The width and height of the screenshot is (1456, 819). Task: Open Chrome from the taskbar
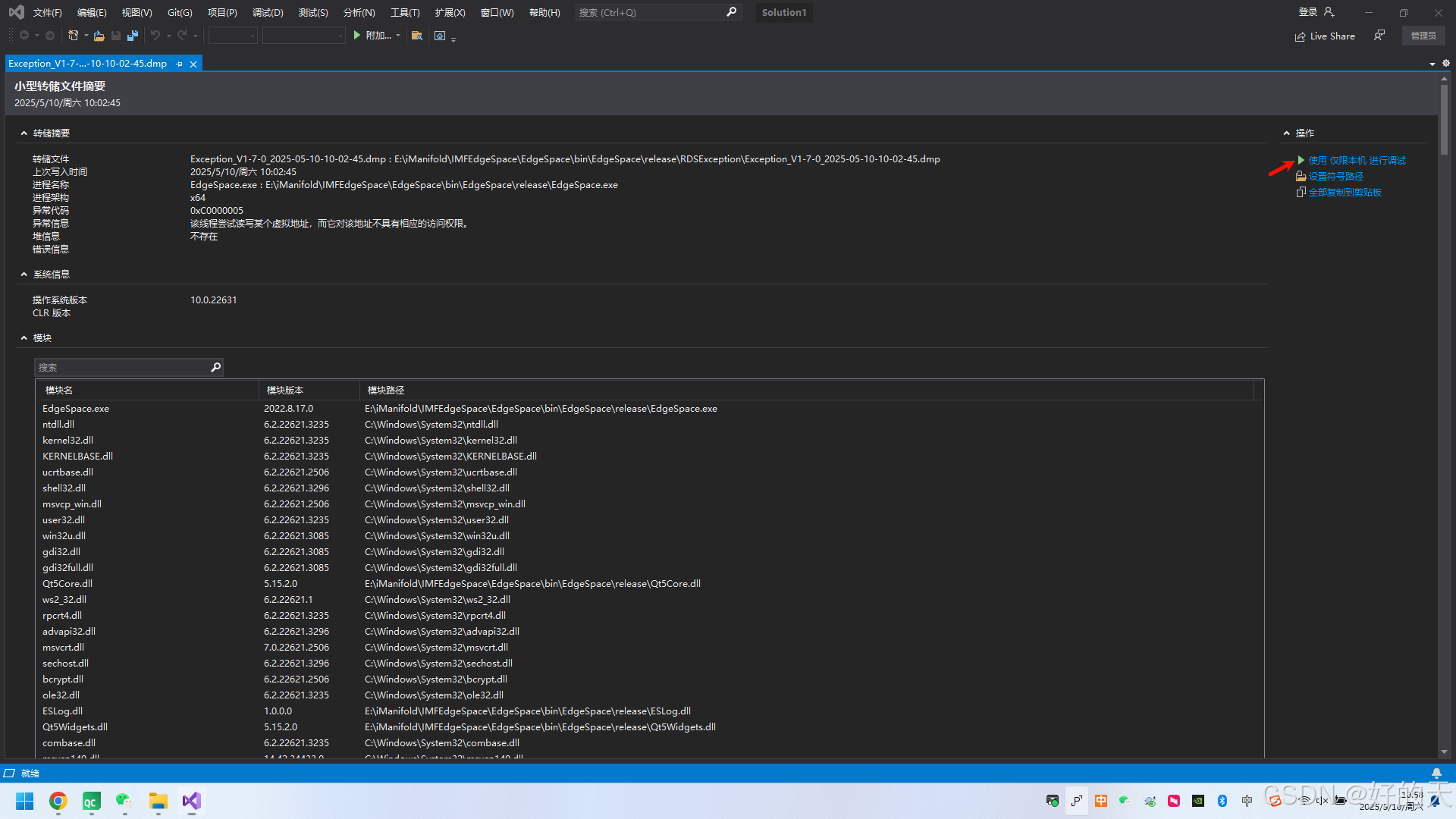[x=58, y=801]
